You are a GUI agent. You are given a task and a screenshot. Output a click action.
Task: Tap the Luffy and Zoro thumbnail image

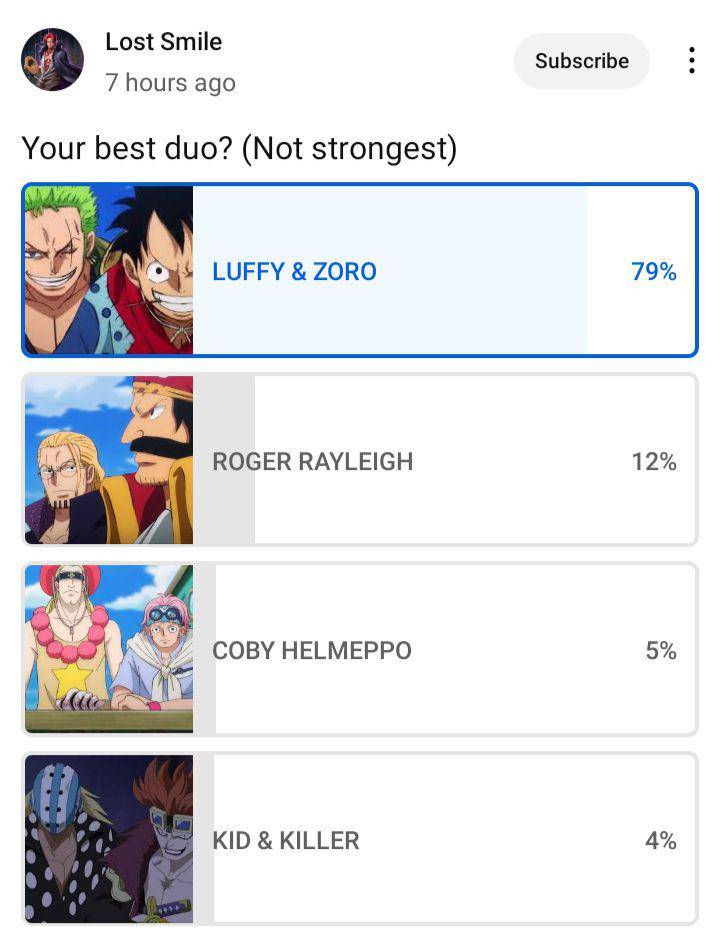(x=109, y=270)
